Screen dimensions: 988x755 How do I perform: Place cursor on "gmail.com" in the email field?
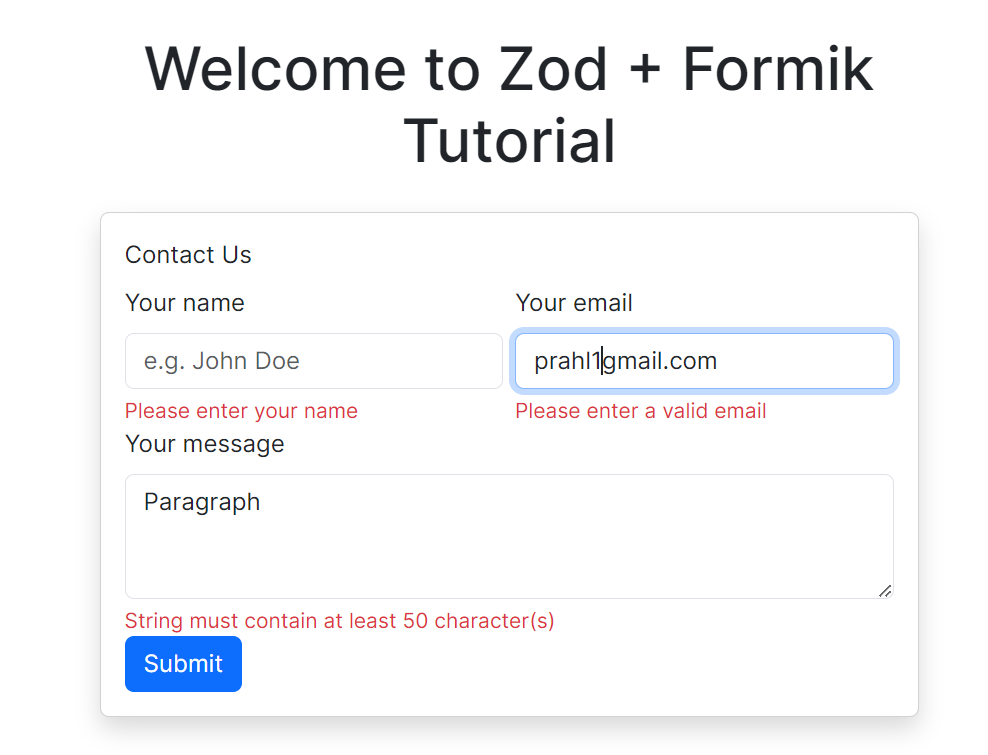pos(662,361)
